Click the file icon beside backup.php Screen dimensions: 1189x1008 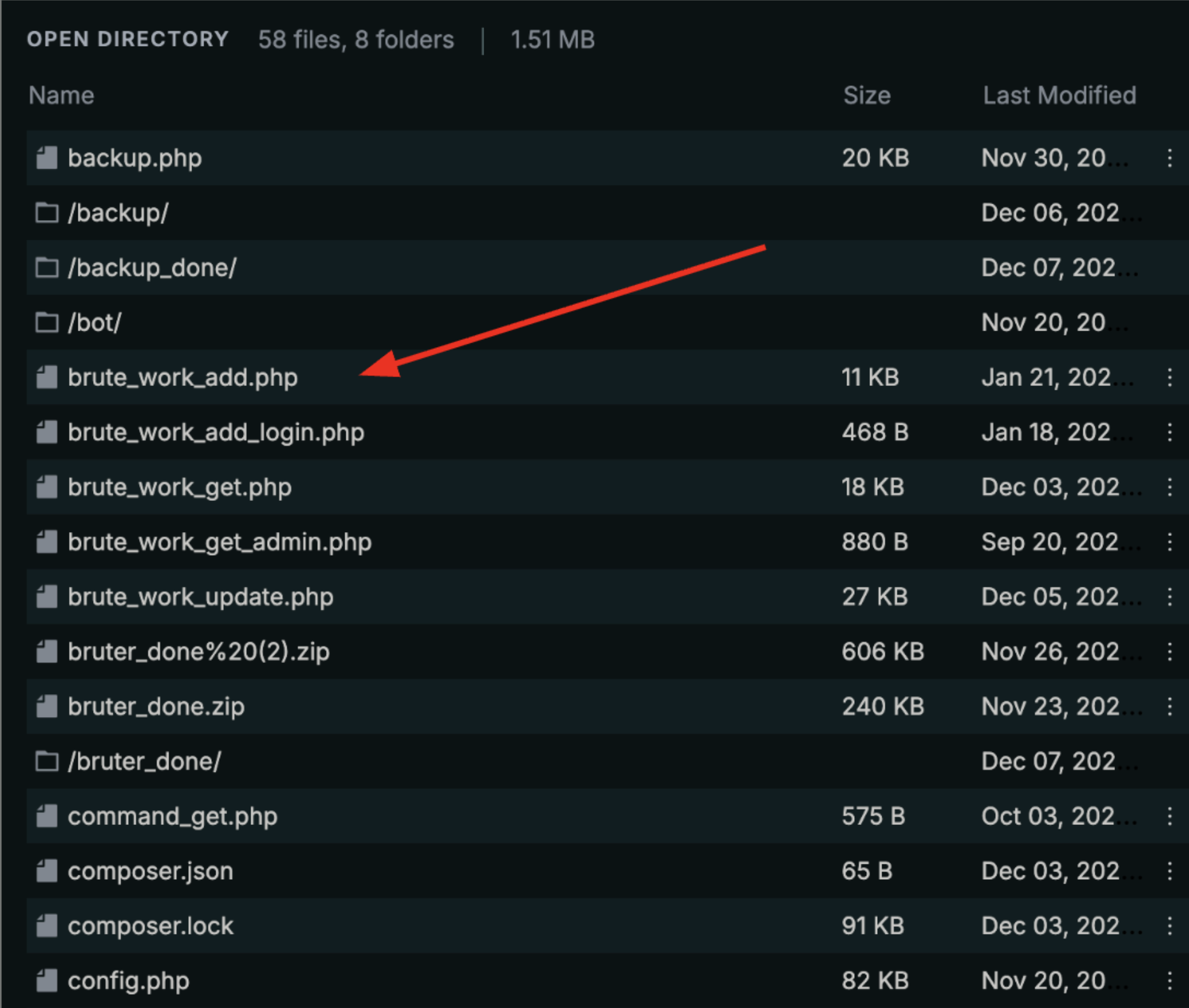(x=47, y=158)
